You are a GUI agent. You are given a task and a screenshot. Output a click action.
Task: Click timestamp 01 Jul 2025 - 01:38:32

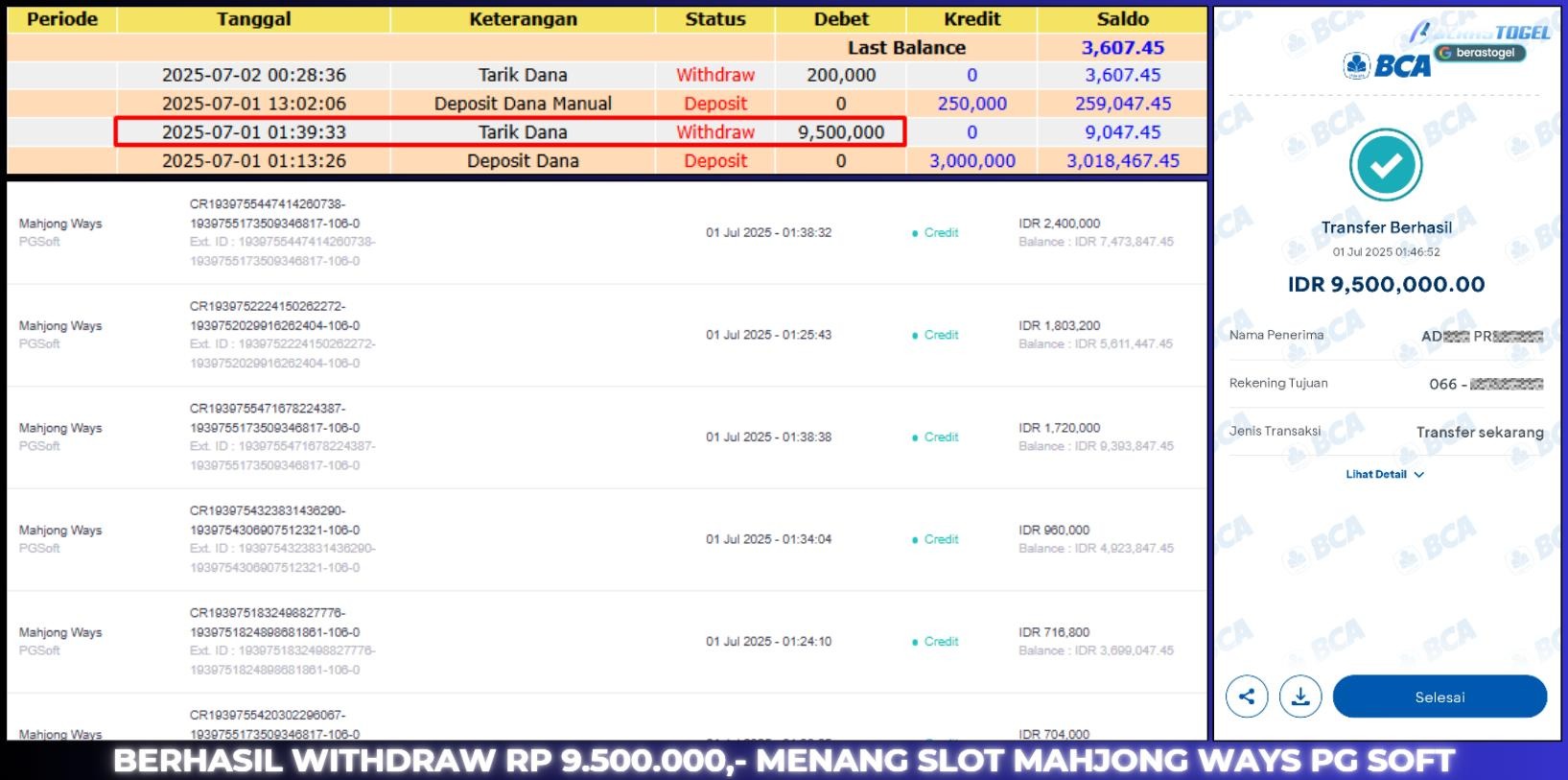(x=768, y=233)
